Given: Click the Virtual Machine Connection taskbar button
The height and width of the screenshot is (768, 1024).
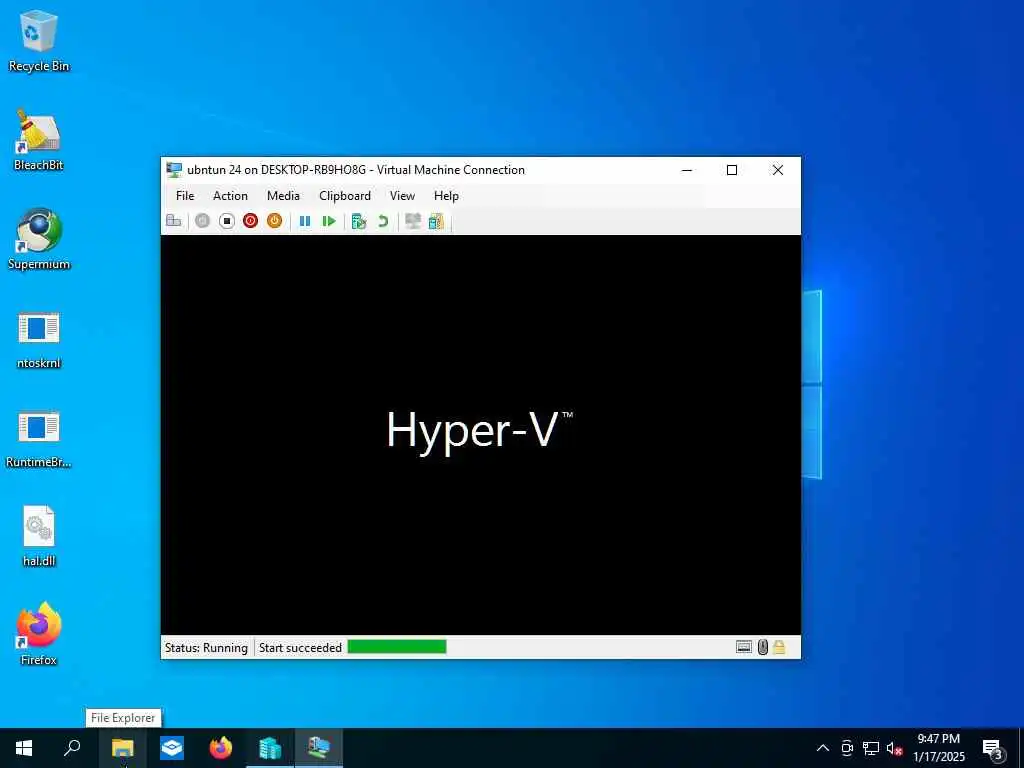Looking at the screenshot, I should coord(319,748).
